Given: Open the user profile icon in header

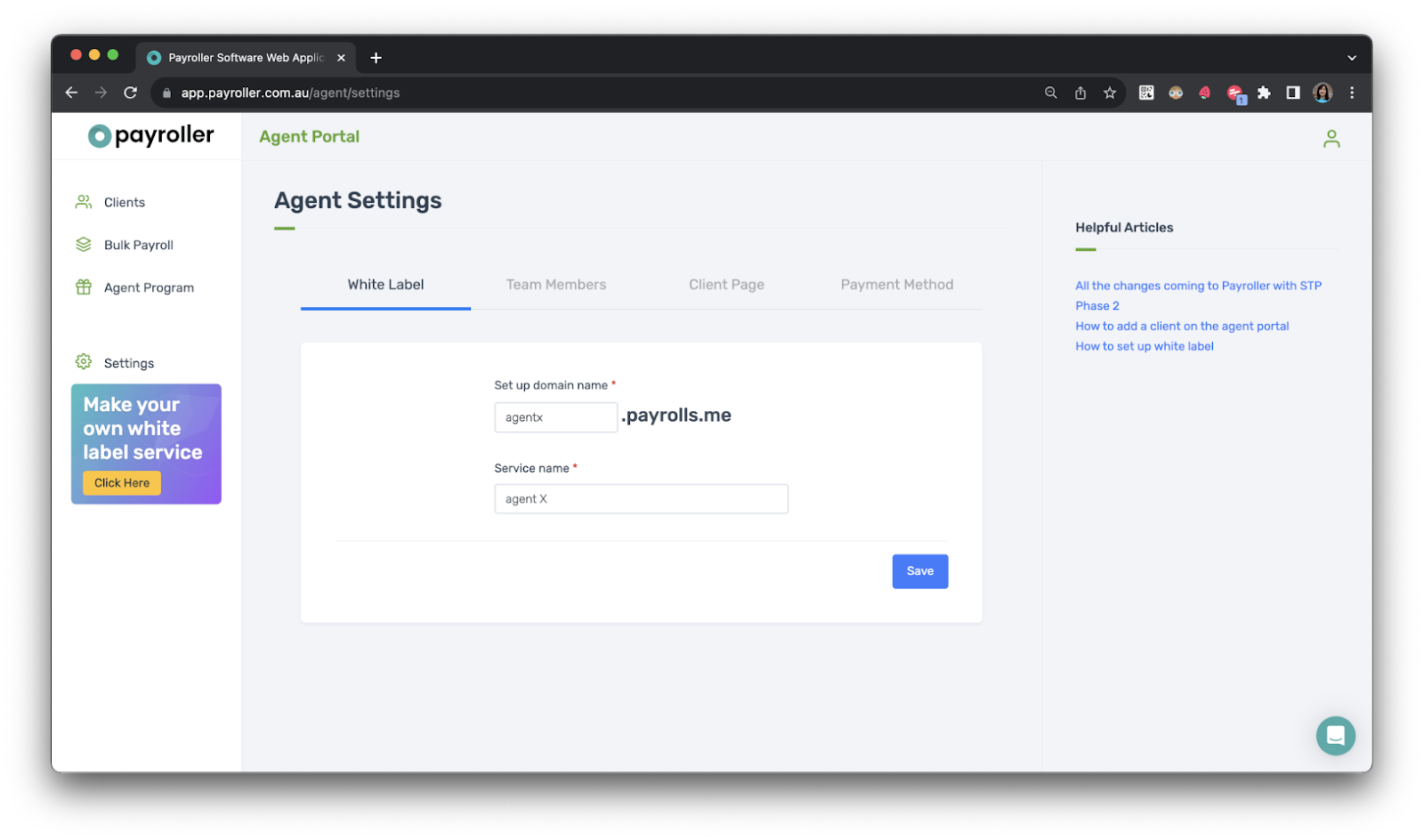Looking at the screenshot, I should (x=1331, y=139).
